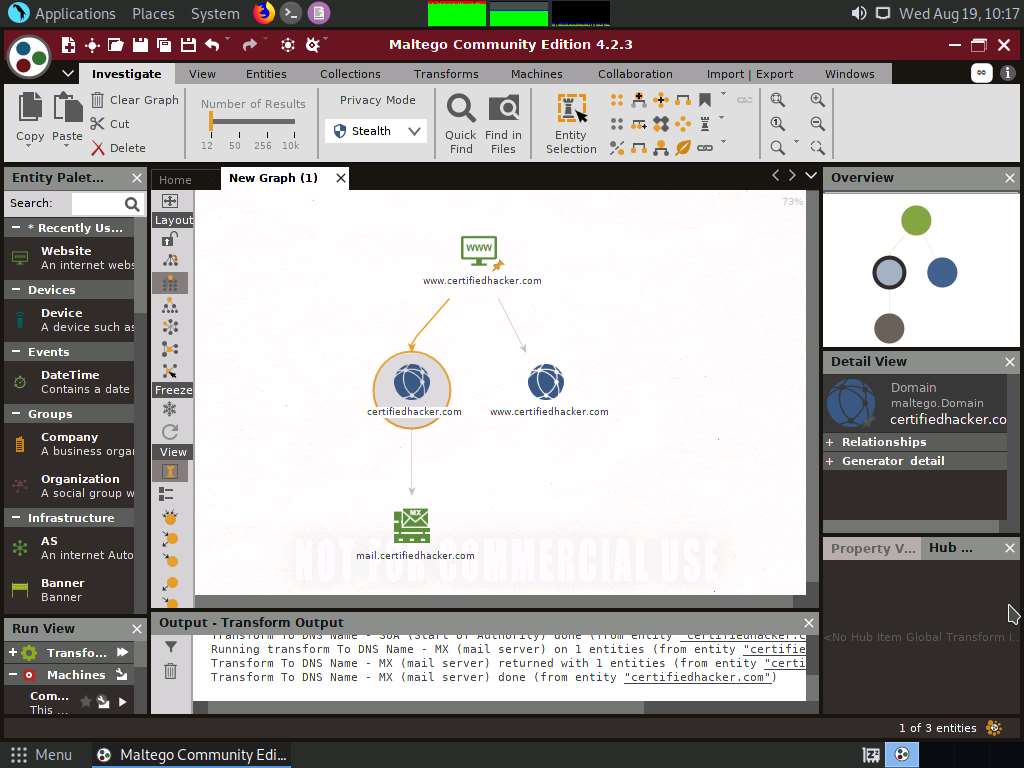Toggle the Freeze layout snowflake icon
Screen dimensions: 1024x768
click(170, 409)
